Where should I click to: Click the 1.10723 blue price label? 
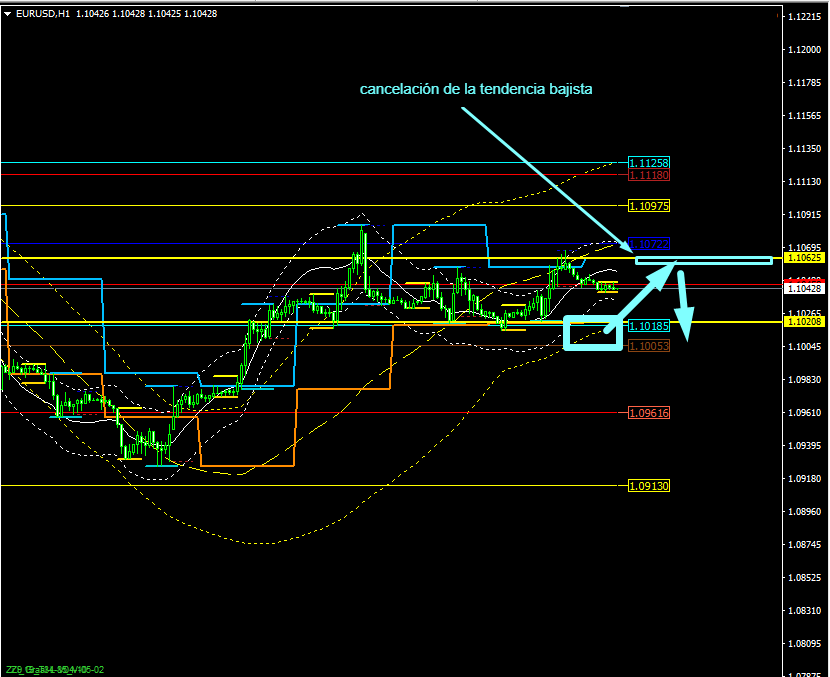pos(648,245)
